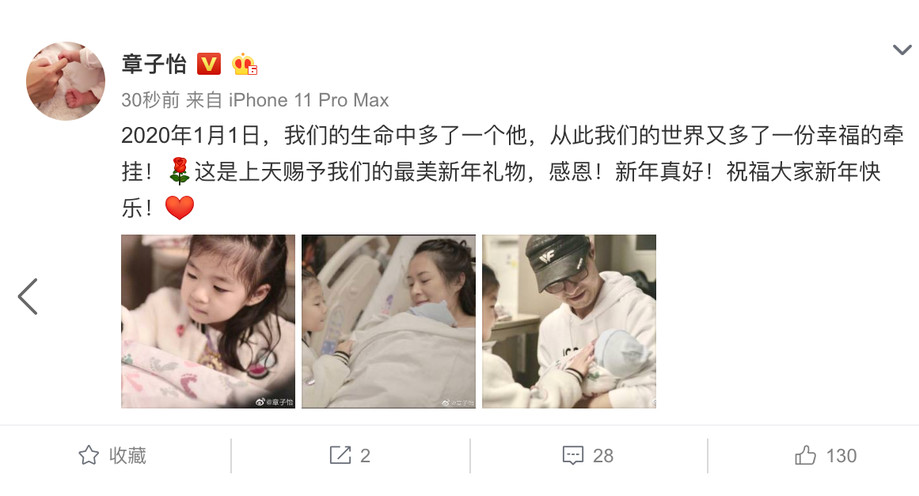Click the comment speech bubble icon
The height and width of the screenshot is (496, 919).
(573, 456)
